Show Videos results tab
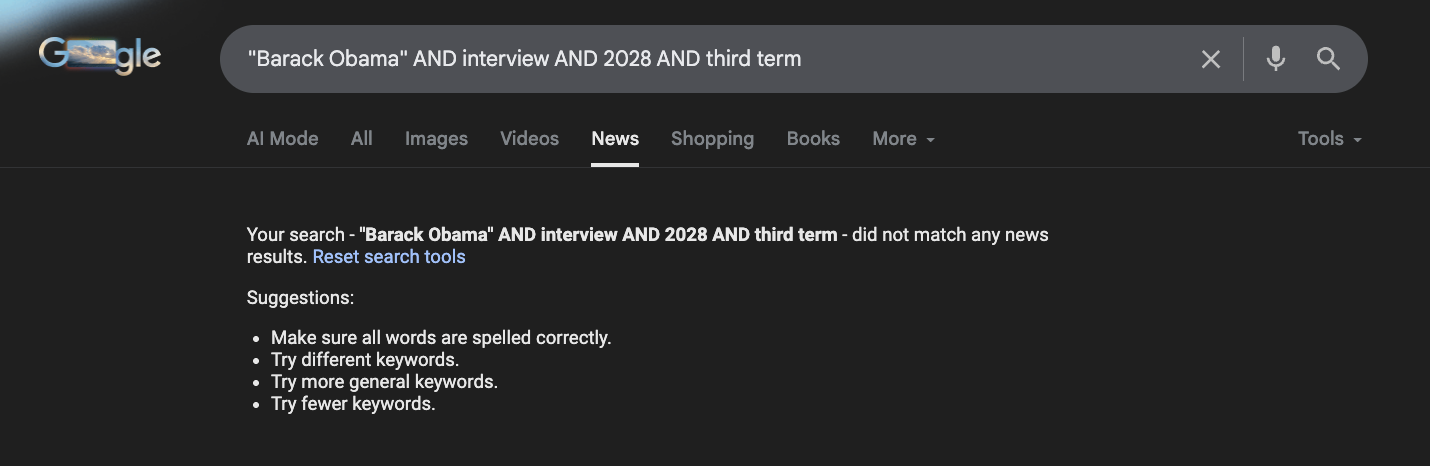 [x=529, y=139]
